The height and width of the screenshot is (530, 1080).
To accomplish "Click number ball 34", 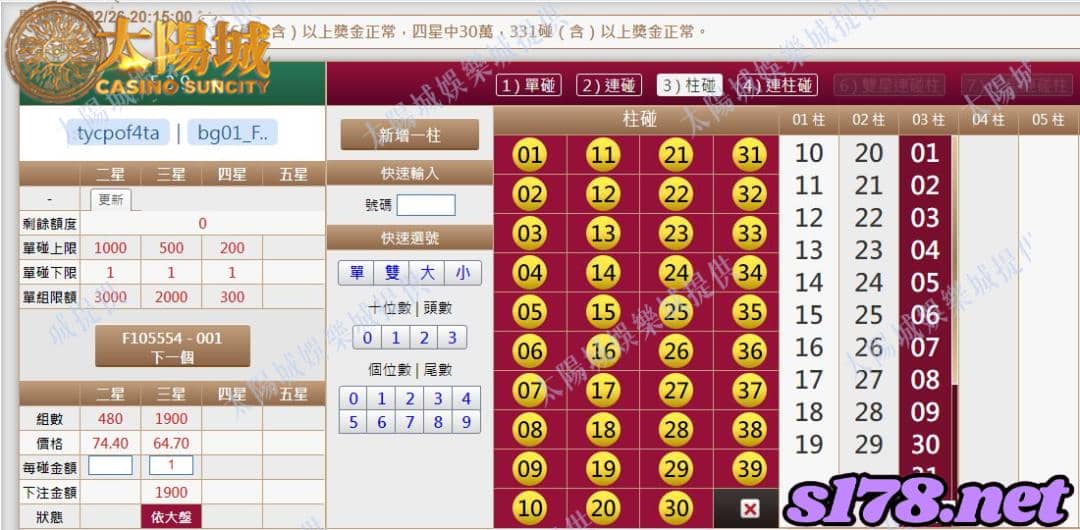I will coord(749,273).
